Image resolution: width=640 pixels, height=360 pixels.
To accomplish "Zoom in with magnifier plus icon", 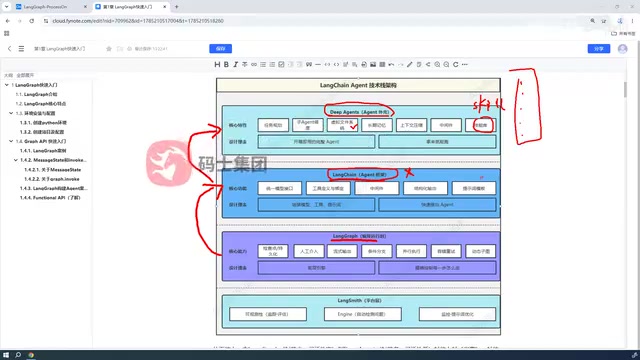I will [437, 64].
